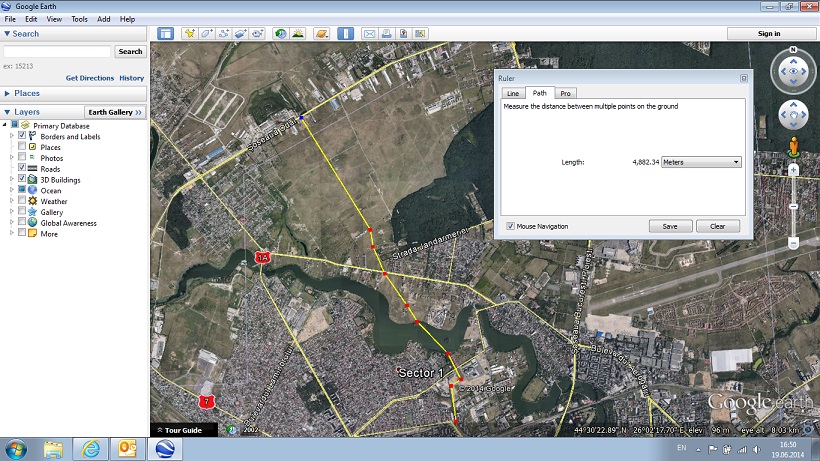This screenshot has height=461, width=820.
Task: Click the Add Path toolbar icon
Action: click(223, 33)
